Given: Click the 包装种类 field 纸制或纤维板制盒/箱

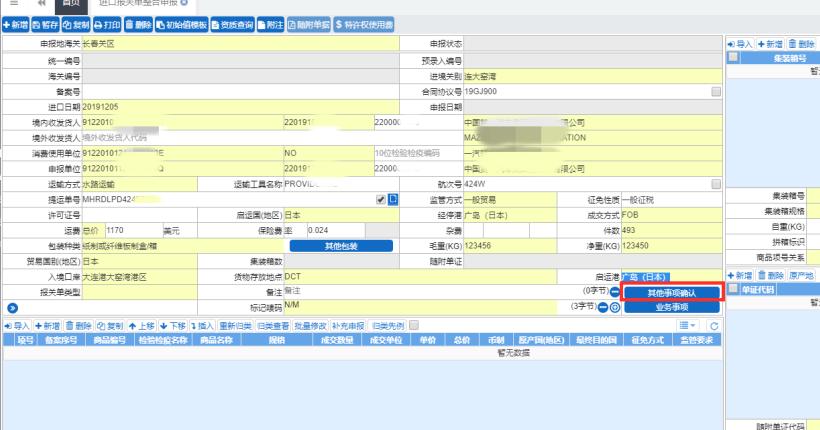Looking at the screenshot, I should [183, 246].
